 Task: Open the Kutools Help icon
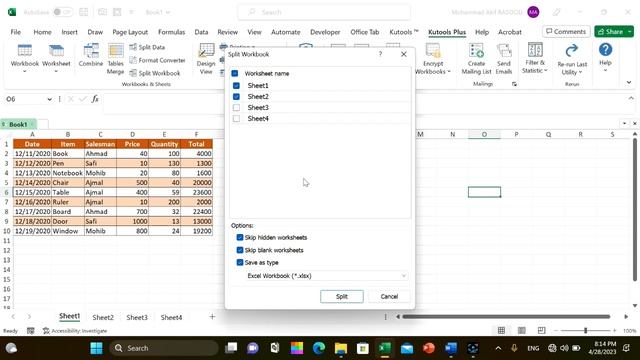point(605,50)
